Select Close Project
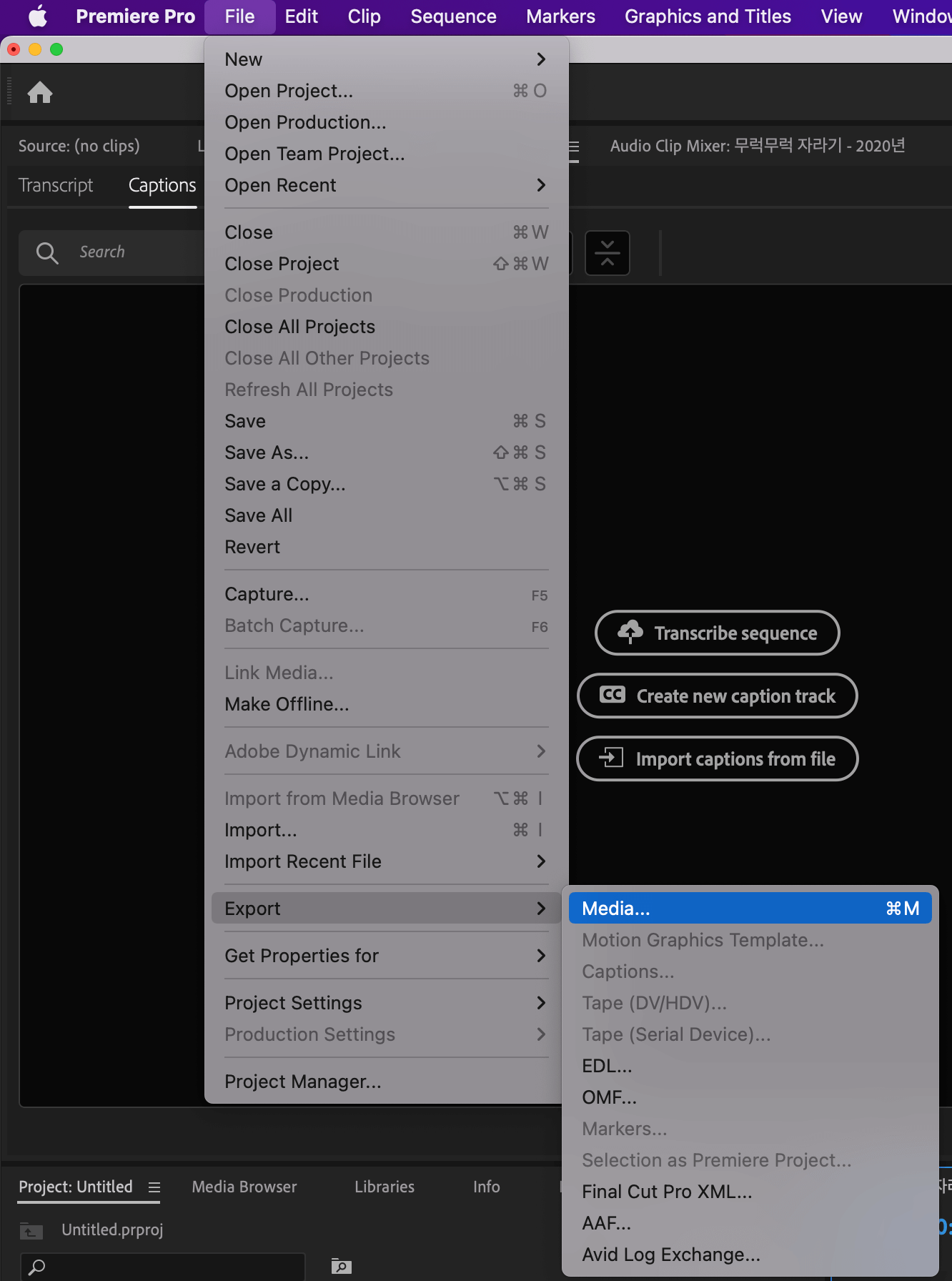Viewport: 952px width, 1281px height. pyautogui.click(x=386, y=264)
